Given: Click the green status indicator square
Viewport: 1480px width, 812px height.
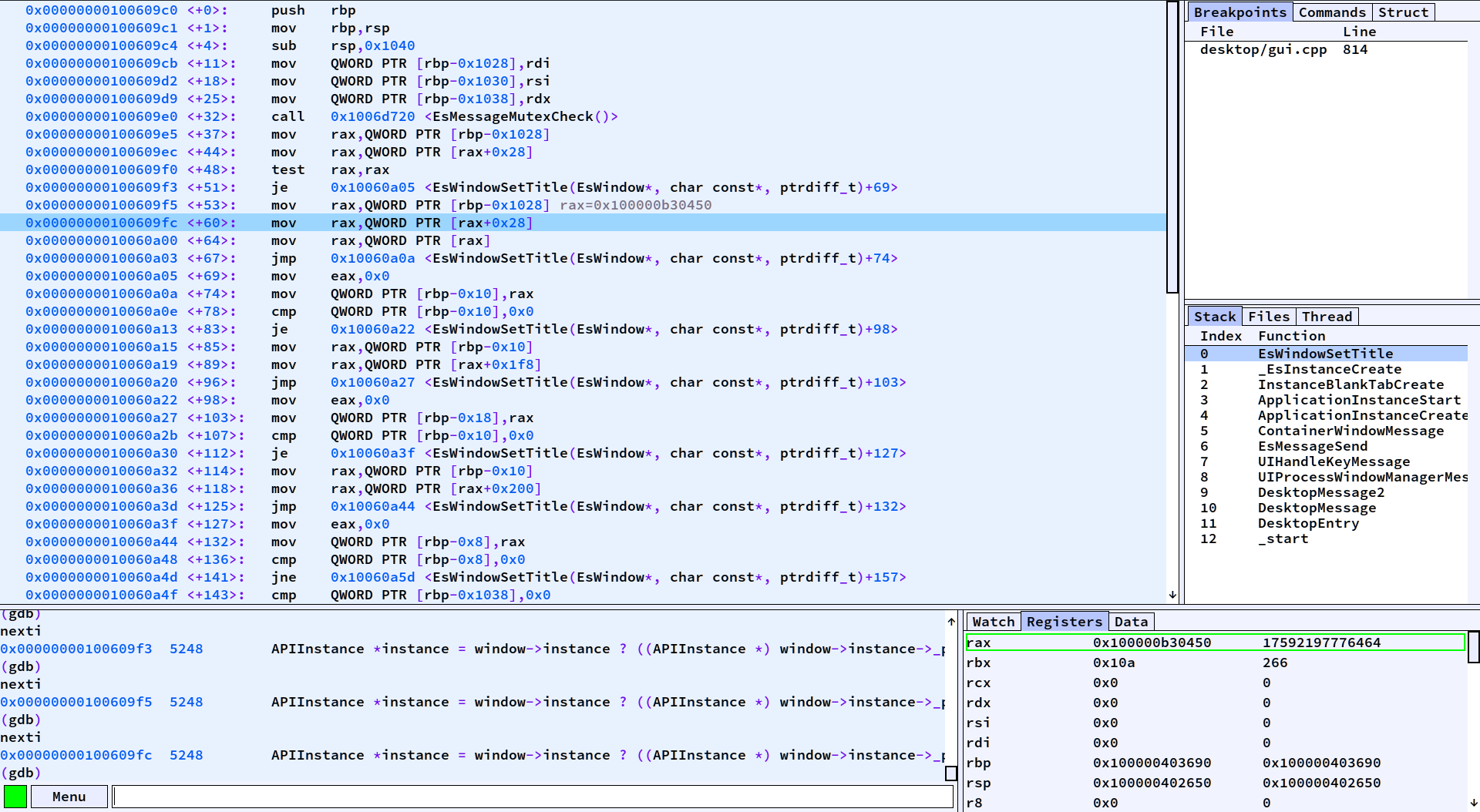Looking at the screenshot, I should pos(16,796).
